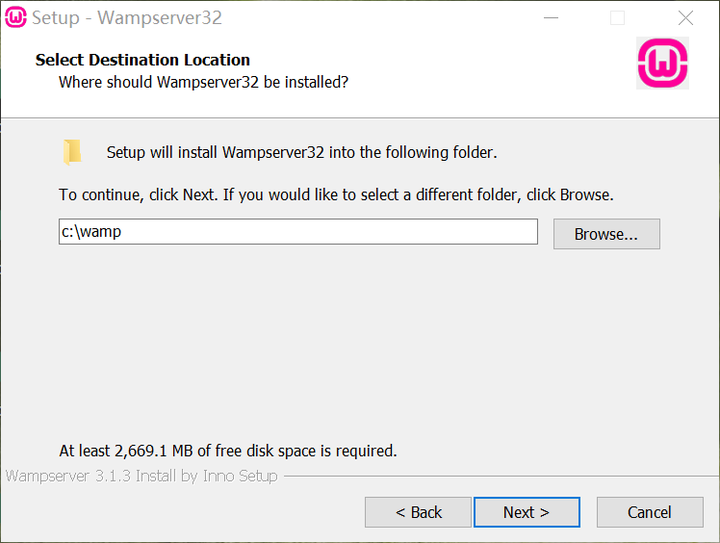Image resolution: width=720 pixels, height=543 pixels.
Task: Open the Browse... folder picker
Action: click(606, 234)
